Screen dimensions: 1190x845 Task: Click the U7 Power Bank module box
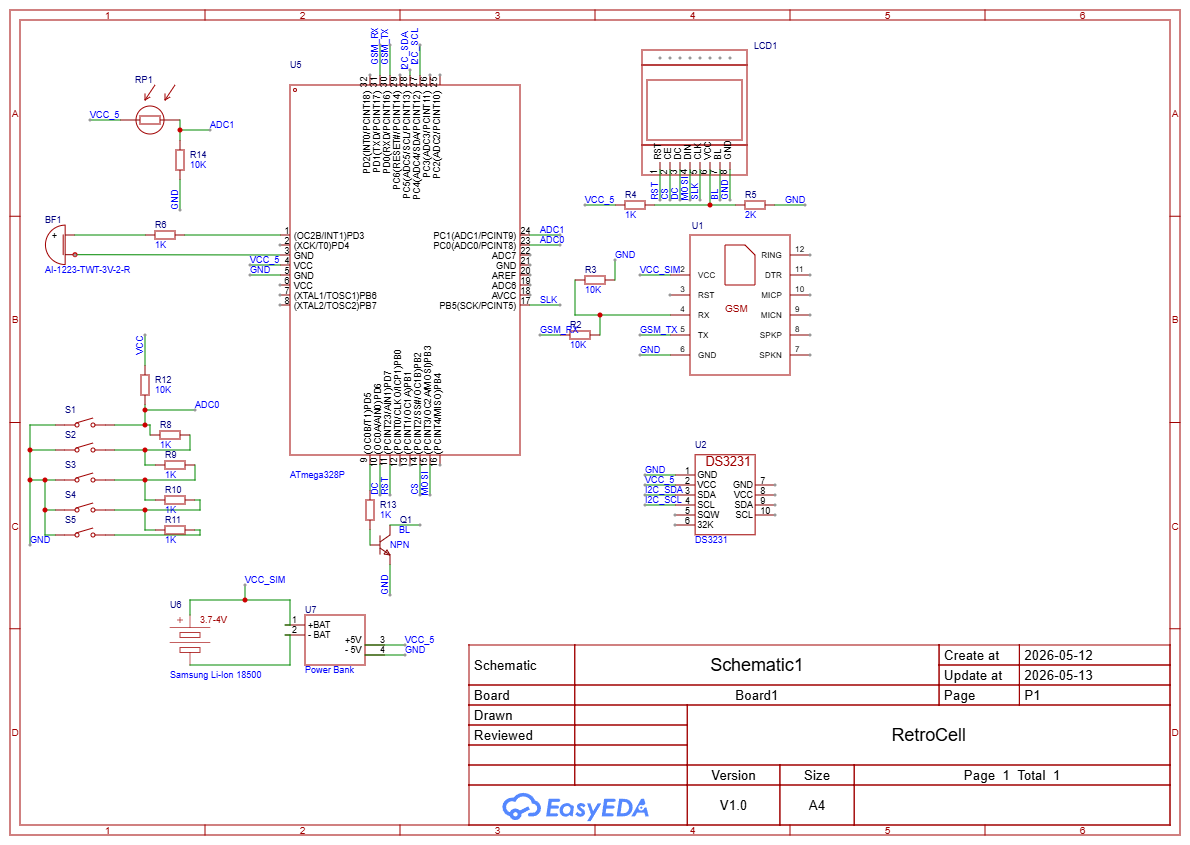[335, 639]
